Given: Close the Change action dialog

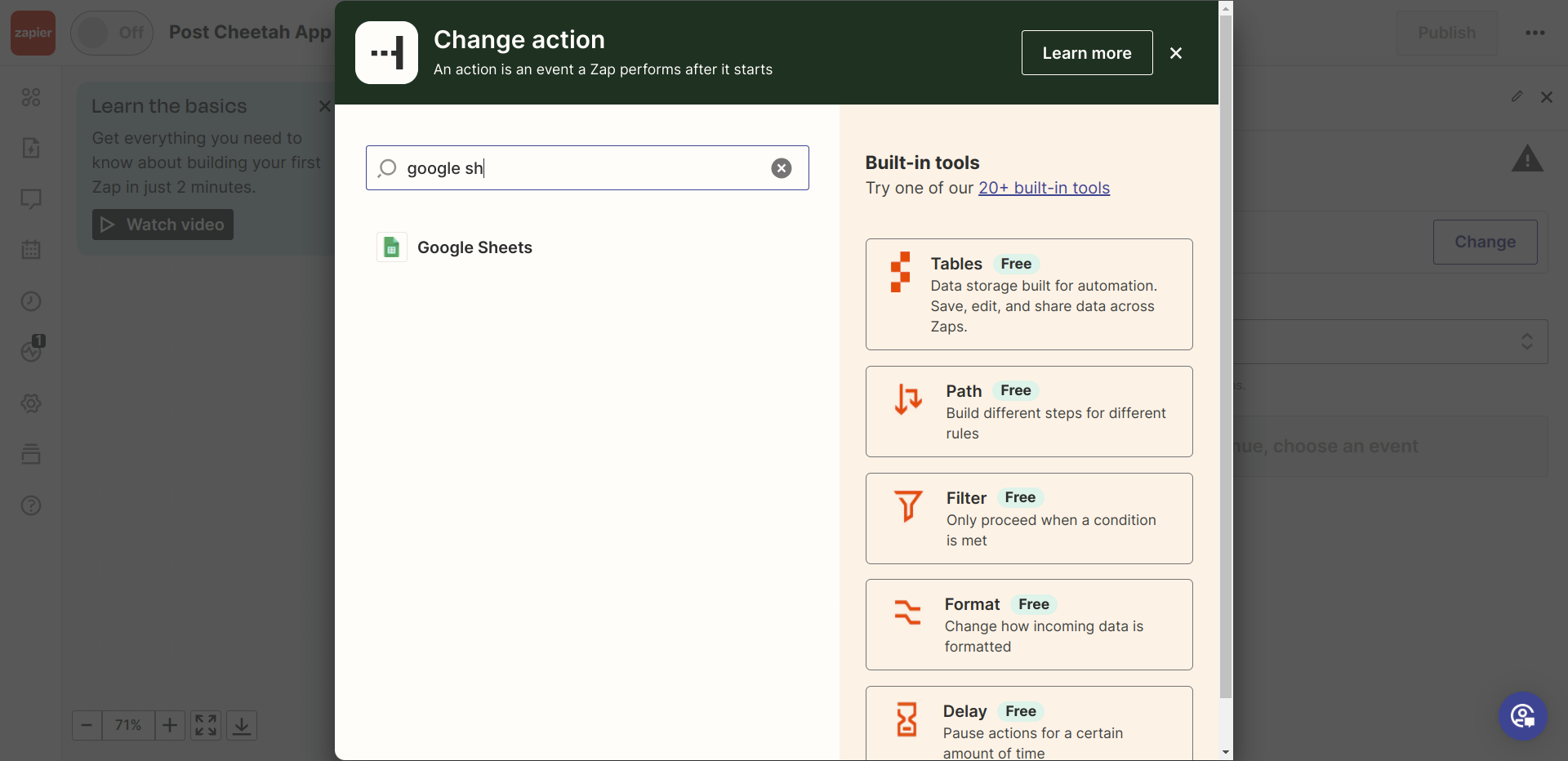Looking at the screenshot, I should 1176,53.
